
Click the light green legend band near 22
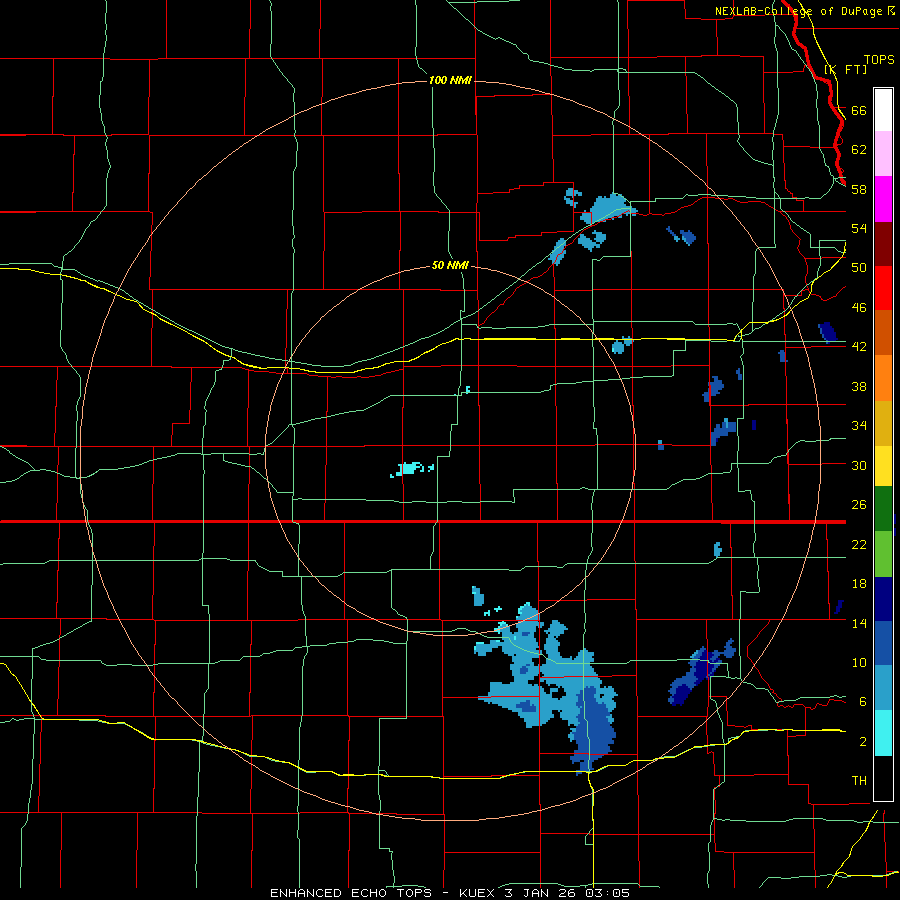[x=883, y=554]
